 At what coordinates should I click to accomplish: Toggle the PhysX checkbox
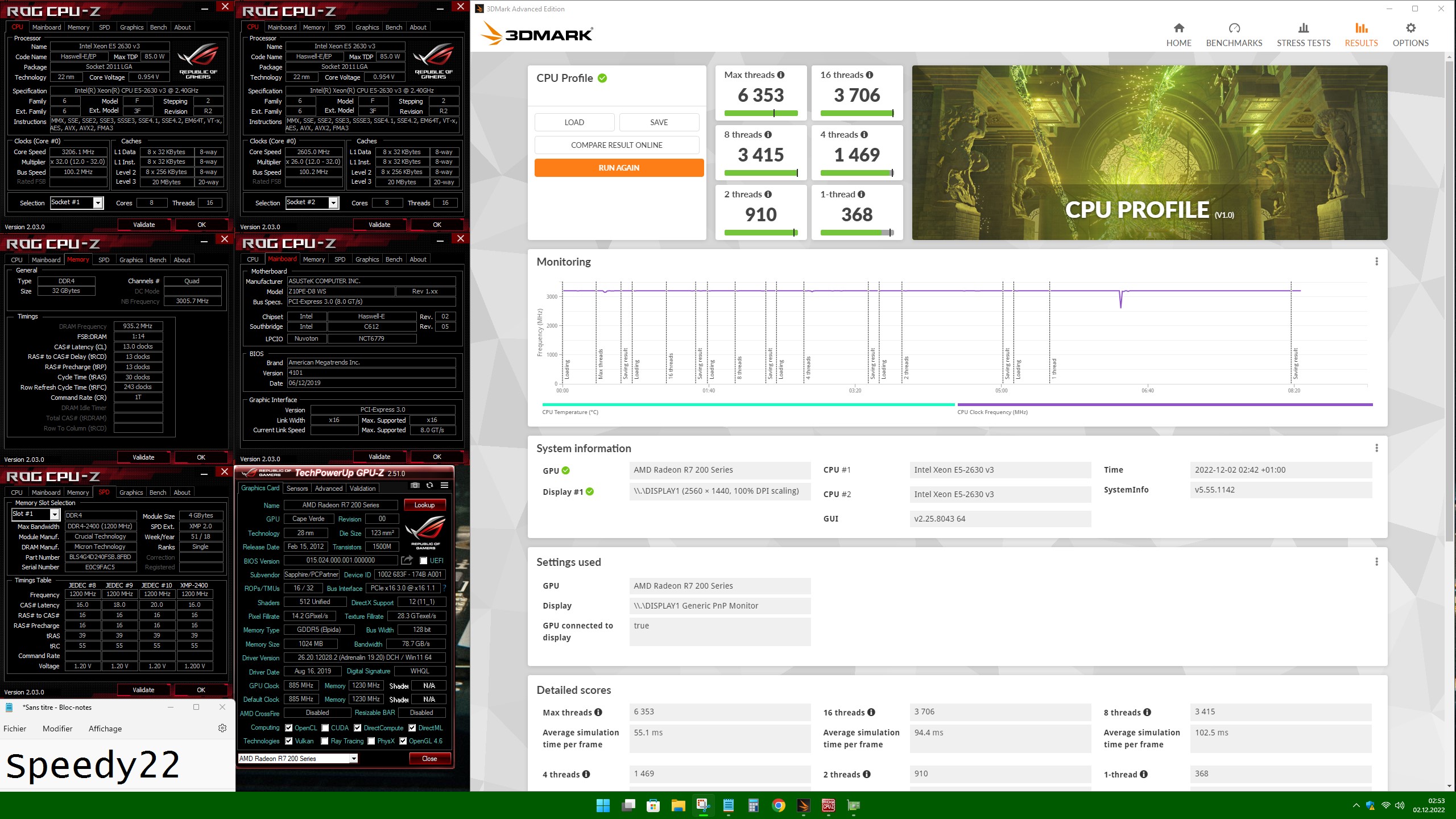click(x=371, y=741)
